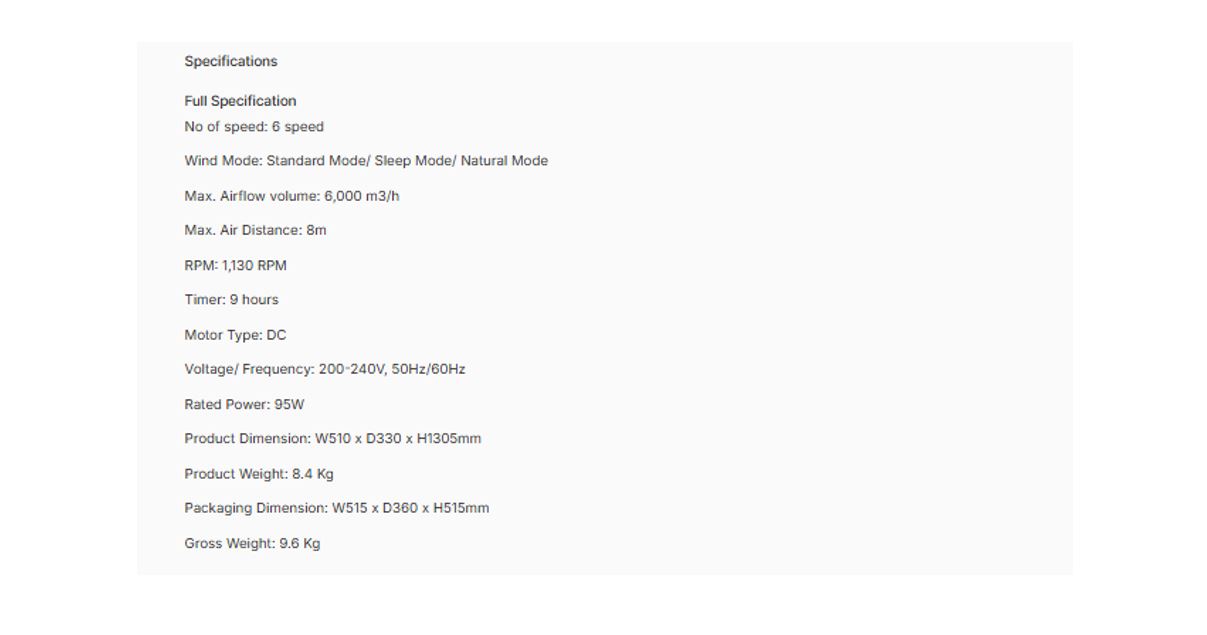The image size is (1207, 635).
Task: Click the Gross Weight: 9.6 Kg text
Action: coord(252,544)
